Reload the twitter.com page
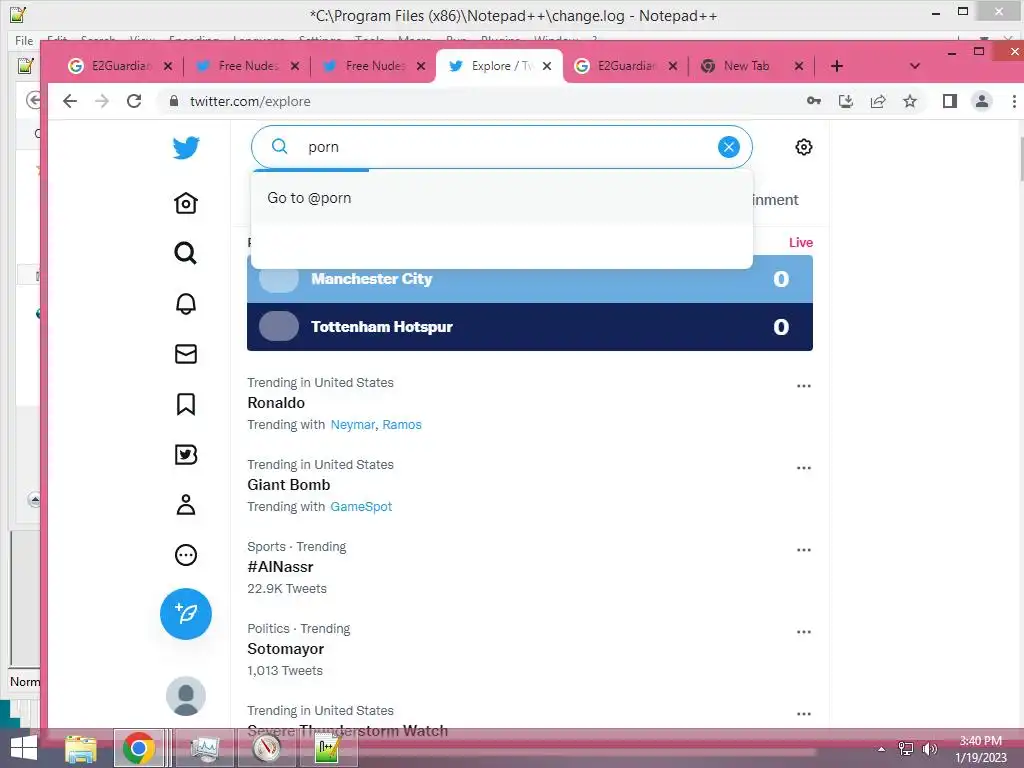This screenshot has width=1024, height=768. coord(134,101)
